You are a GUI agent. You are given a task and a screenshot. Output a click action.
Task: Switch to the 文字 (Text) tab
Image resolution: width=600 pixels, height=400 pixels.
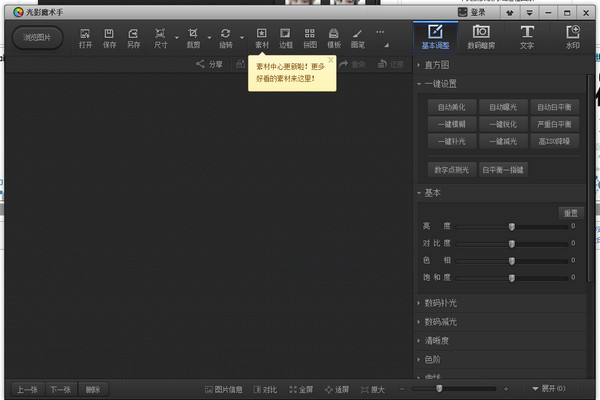coord(527,37)
